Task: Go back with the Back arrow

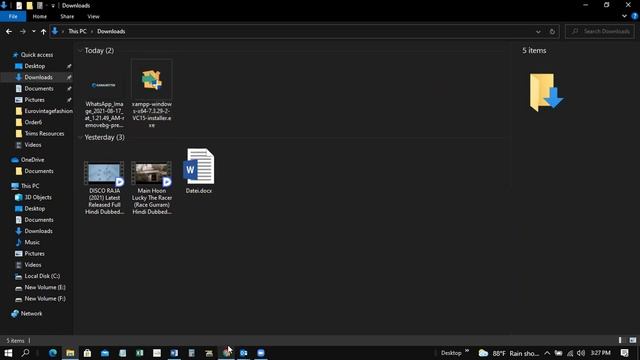Action: point(9,31)
